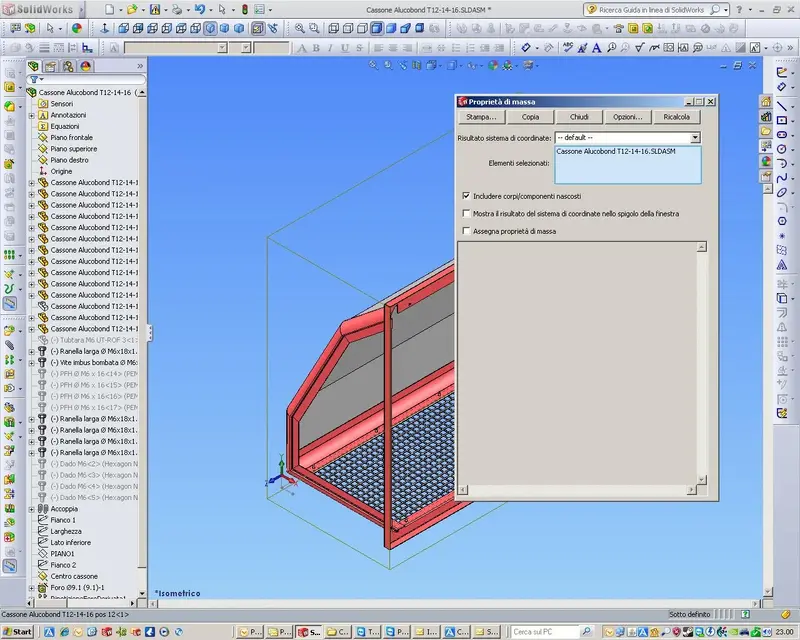The width and height of the screenshot is (800, 640).
Task: Click the Ricerca Guida search field
Action: [653, 10]
